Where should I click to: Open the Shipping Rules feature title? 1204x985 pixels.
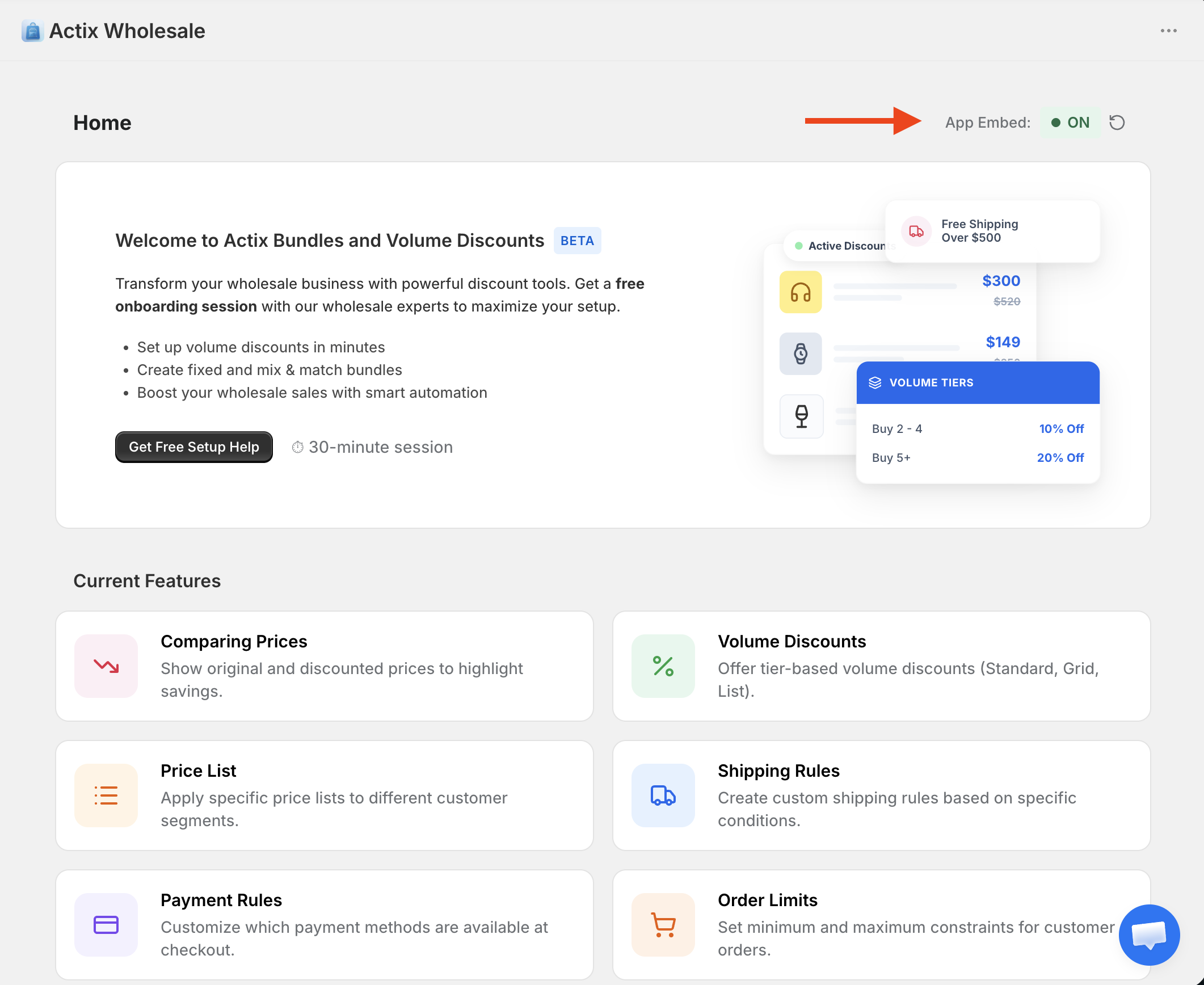[778, 771]
